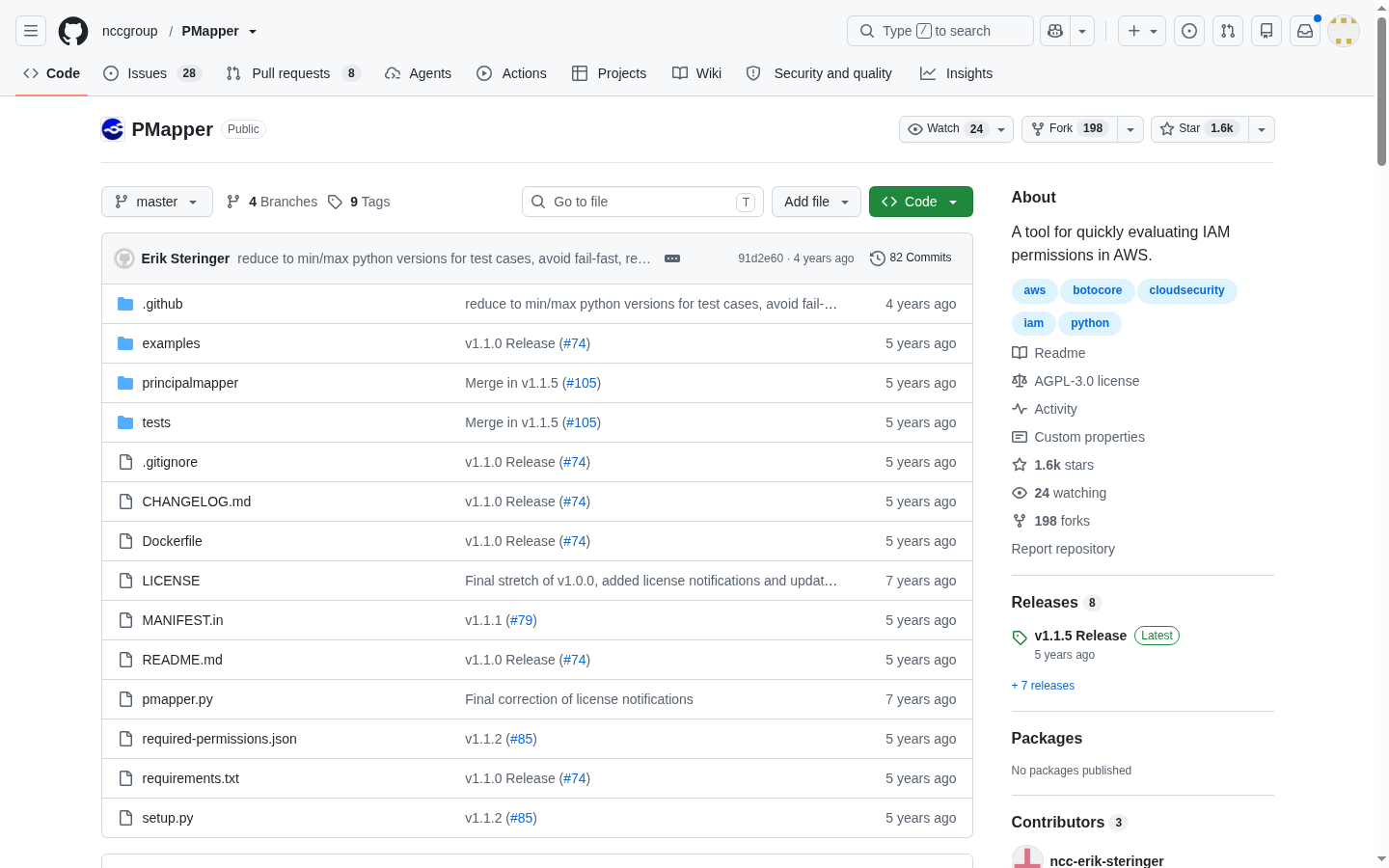Switch to the Code tab
1389x868 pixels.
click(x=52, y=73)
